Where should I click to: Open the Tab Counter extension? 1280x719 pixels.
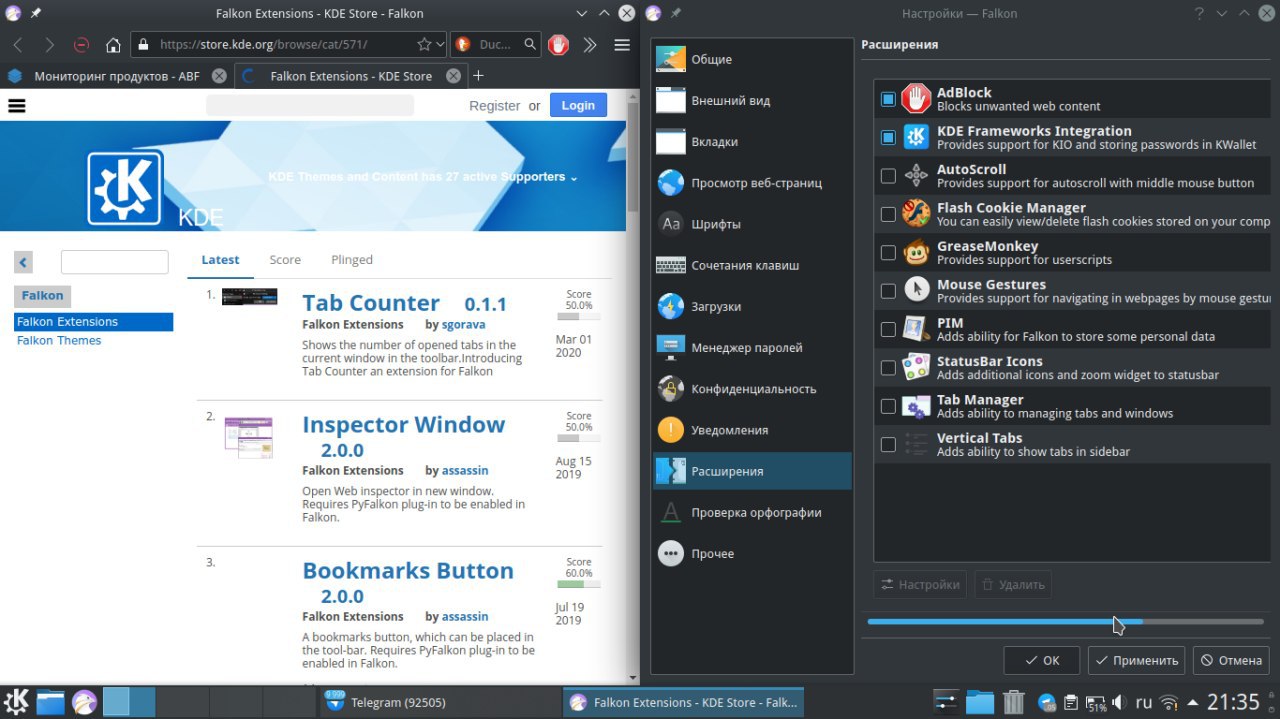(371, 303)
